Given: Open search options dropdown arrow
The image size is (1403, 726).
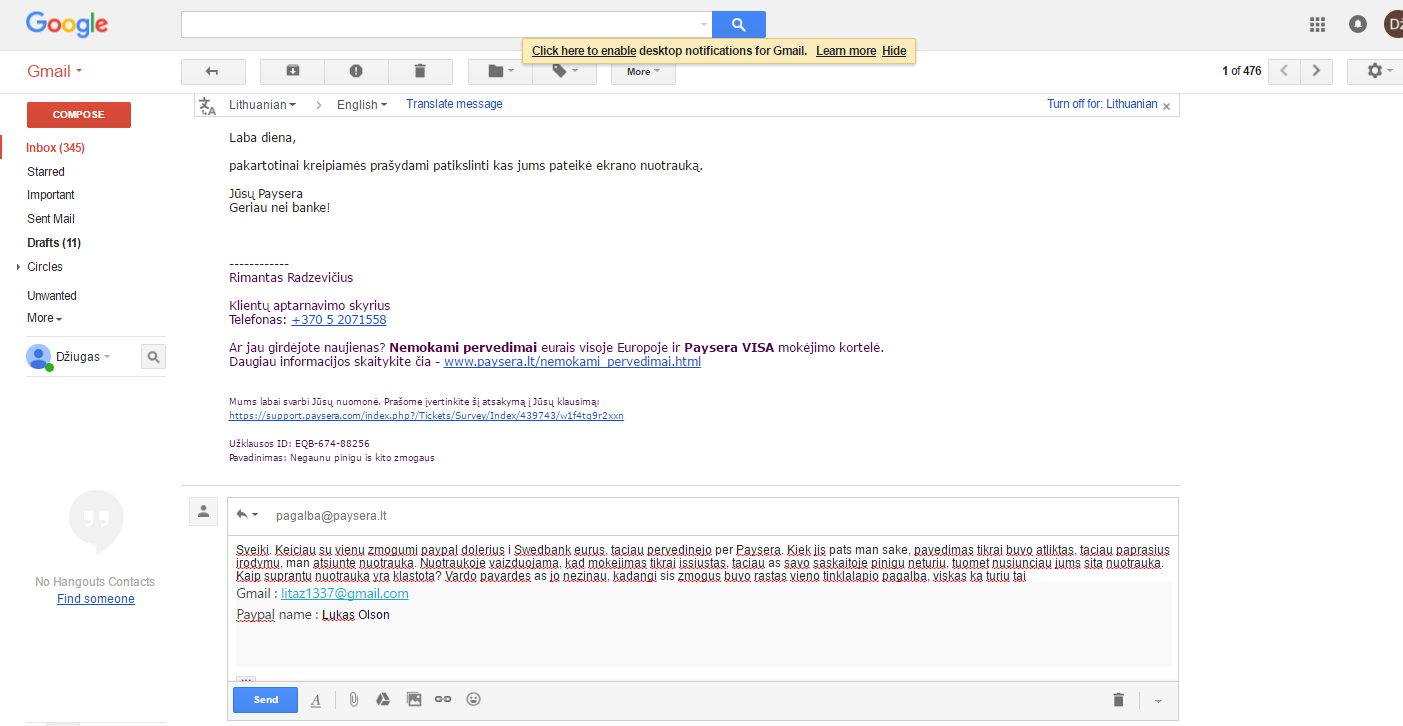Looking at the screenshot, I should [x=703, y=24].
